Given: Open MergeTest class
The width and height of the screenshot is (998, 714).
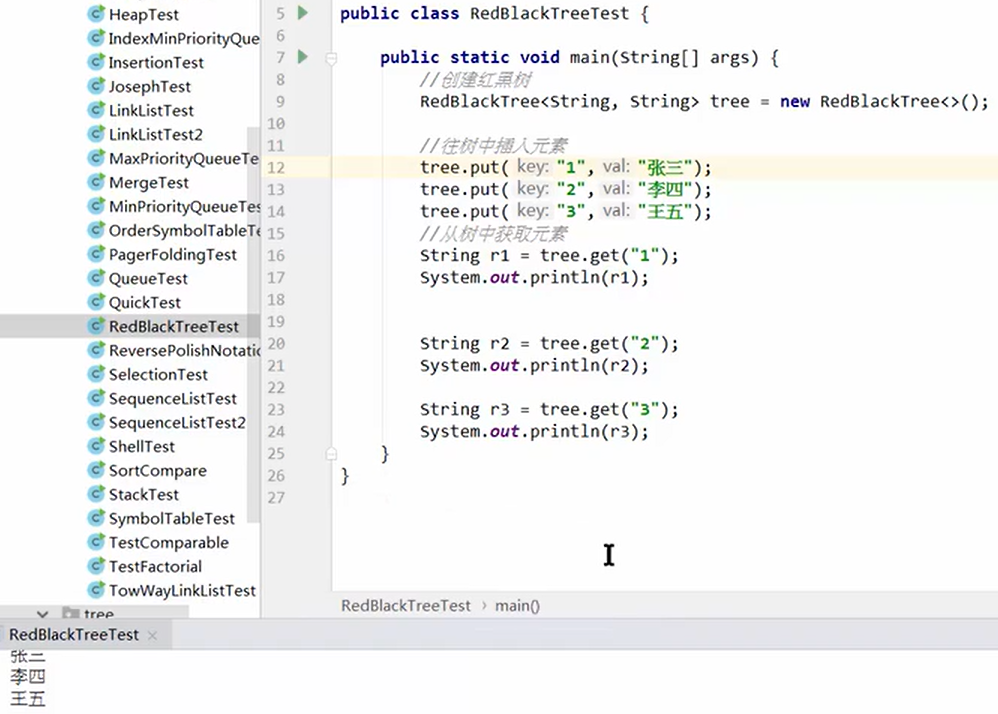Looking at the screenshot, I should tap(148, 183).
